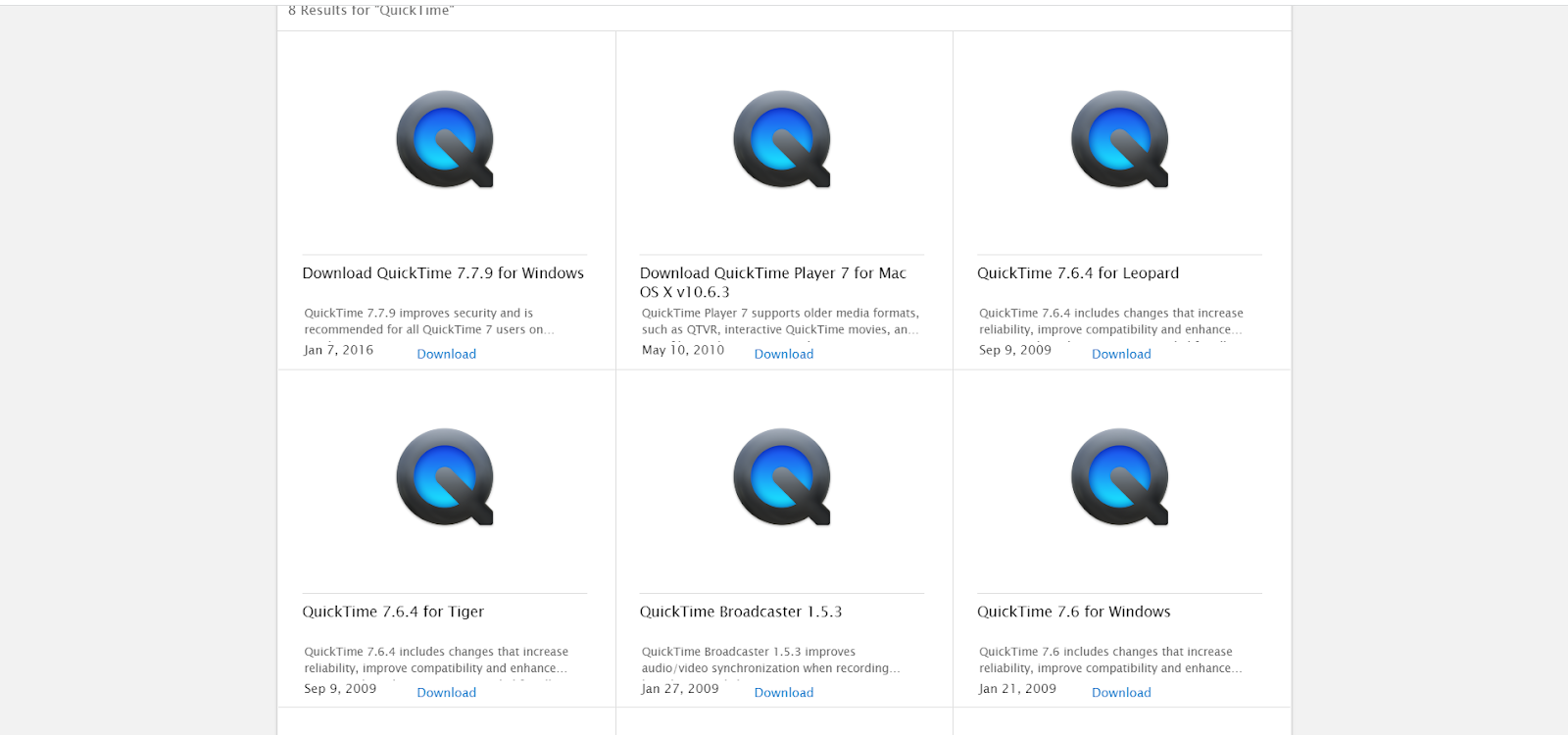
Task: Click QuickTime icon above QuickTime 7.6.4 for Tiger
Action: pyautogui.click(x=445, y=477)
